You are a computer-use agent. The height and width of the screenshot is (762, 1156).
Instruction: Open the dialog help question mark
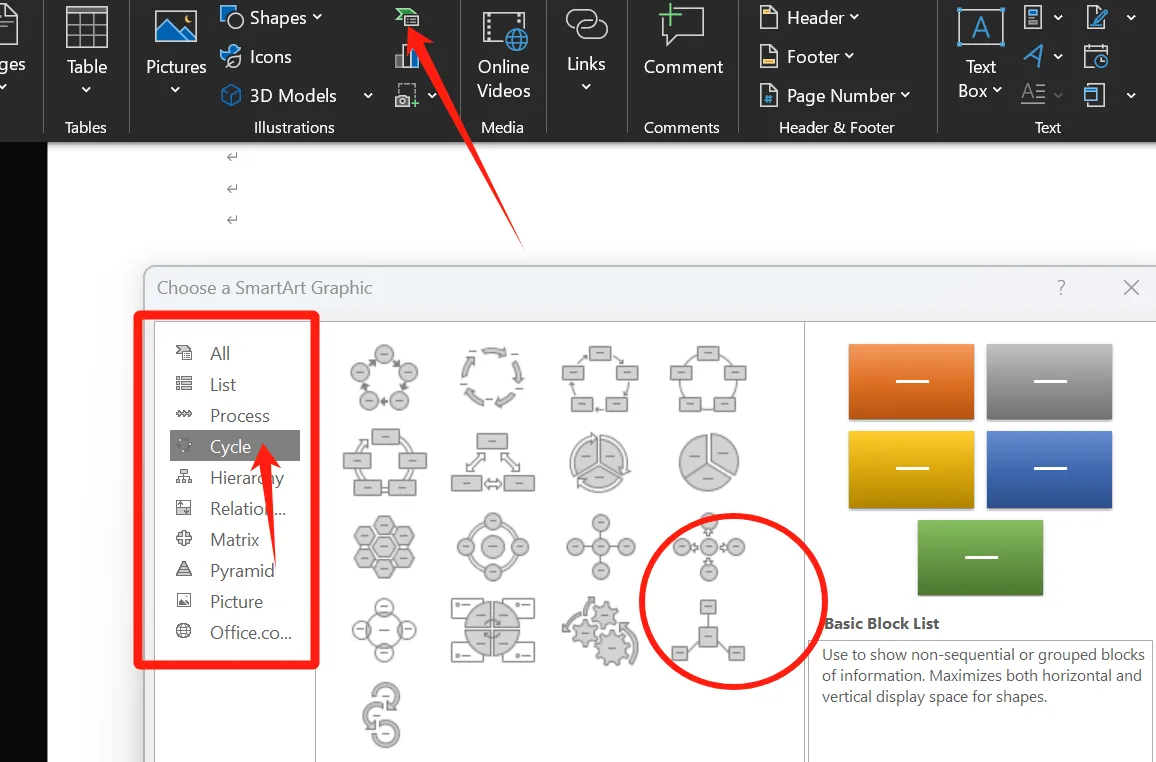[x=1061, y=288]
